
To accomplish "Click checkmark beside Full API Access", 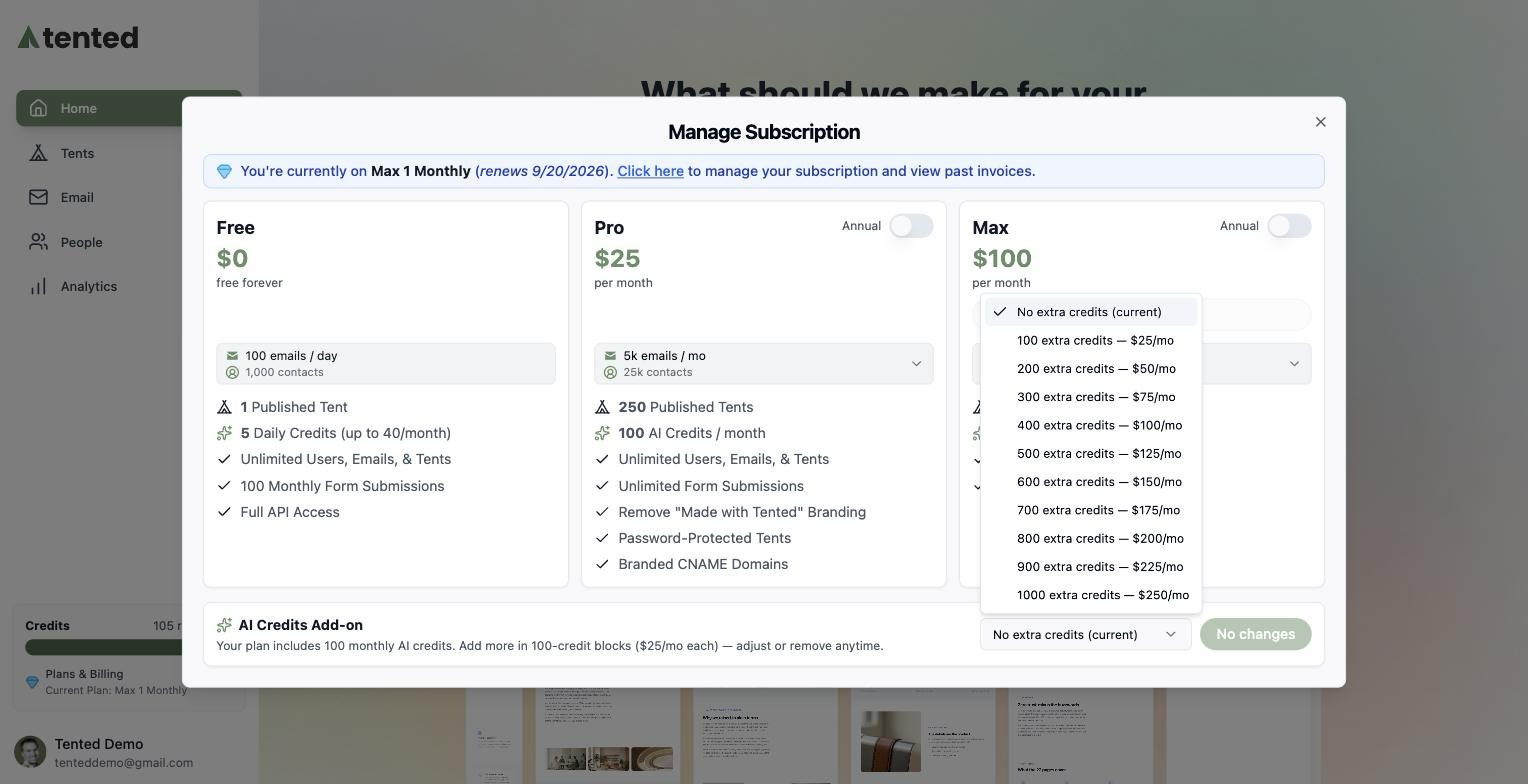I will tap(224, 512).
